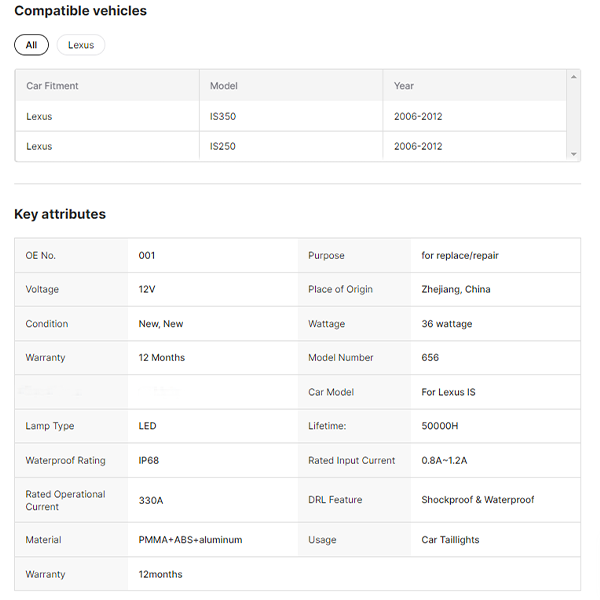600x600 pixels.
Task: Click the Lexus fitment in IS350 row
Action: (39, 116)
